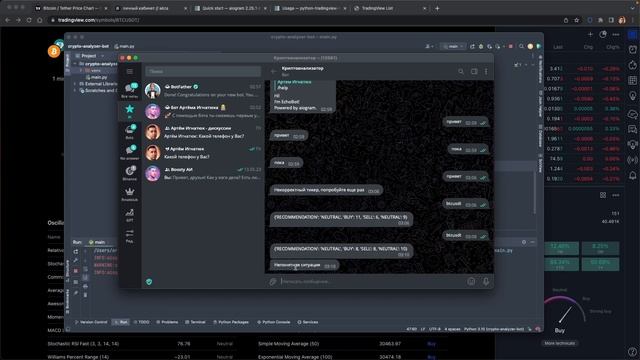Click More technicals button on TradingView

point(560,343)
